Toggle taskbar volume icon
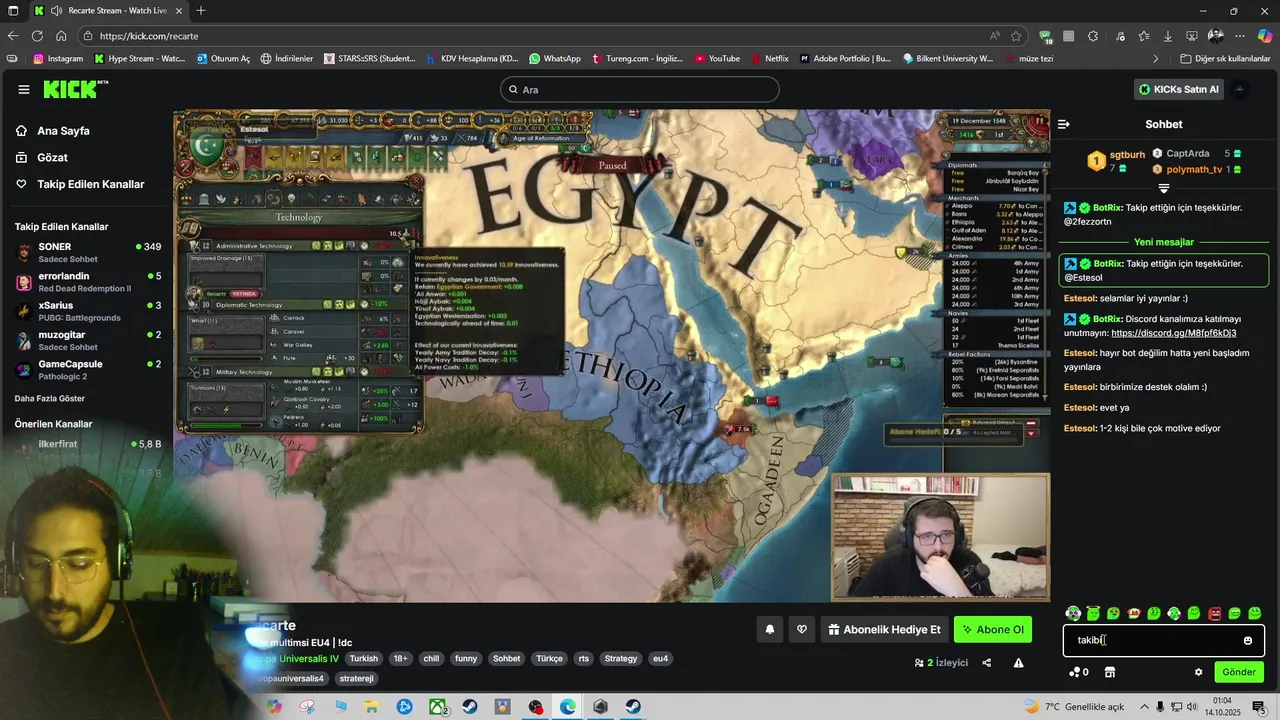1280x720 pixels. (x=1192, y=707)
